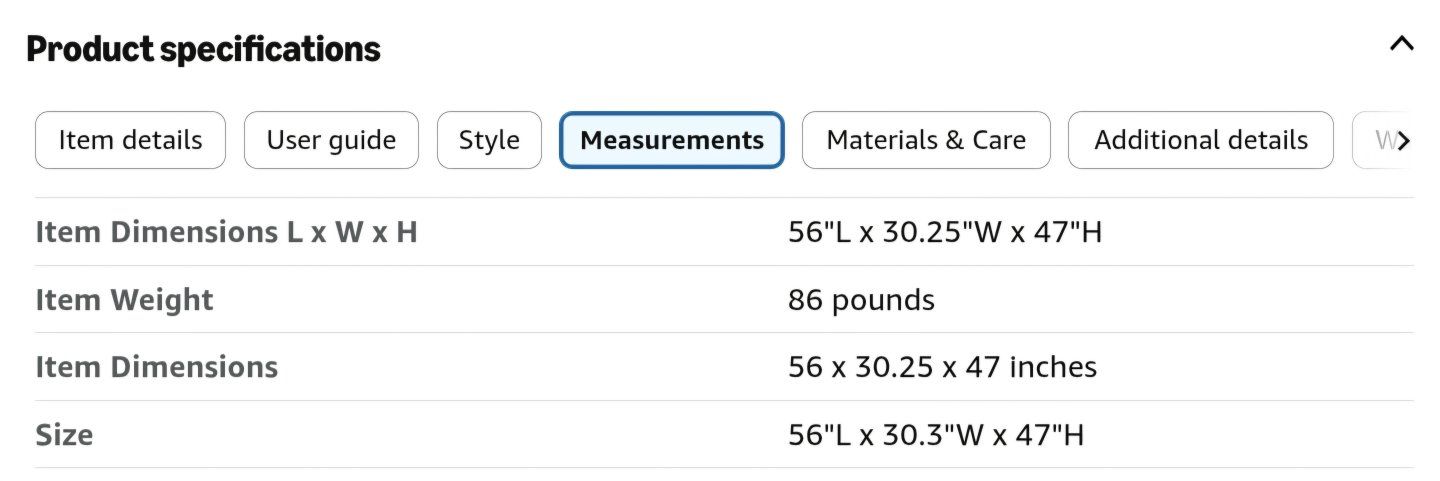The width and height of the screenshot is (1440, 481).
Task: Click the Item Dimensions row label
Action: click(157, 367)
